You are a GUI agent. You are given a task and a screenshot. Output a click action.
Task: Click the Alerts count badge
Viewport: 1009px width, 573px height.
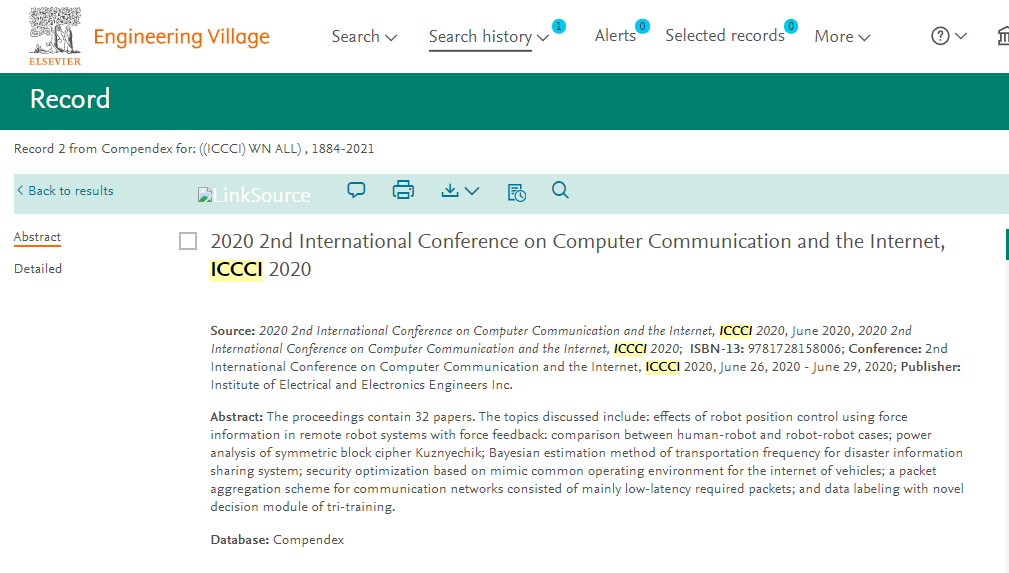642,26
